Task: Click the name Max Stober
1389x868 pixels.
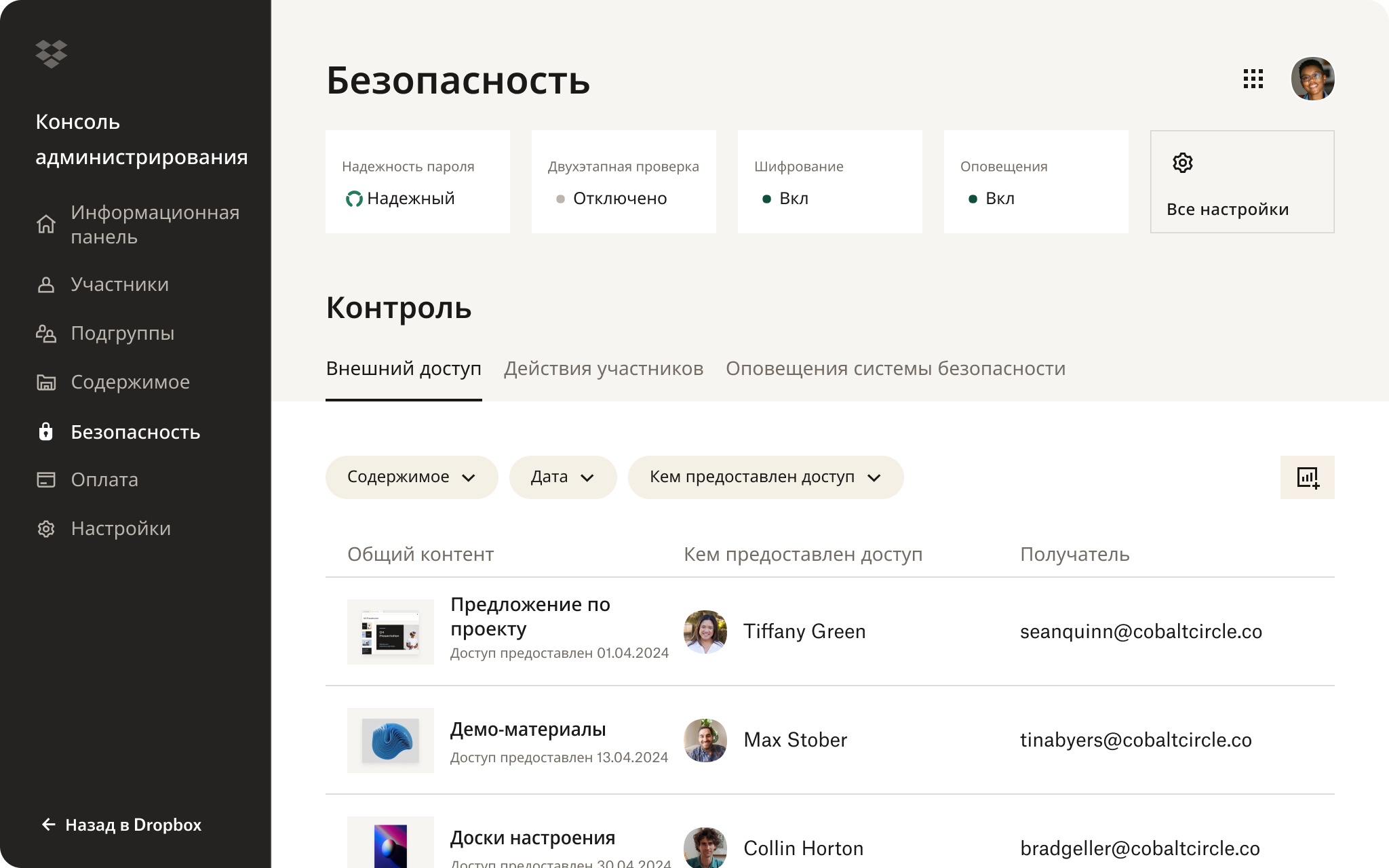Action: click(x=795, y=740)
